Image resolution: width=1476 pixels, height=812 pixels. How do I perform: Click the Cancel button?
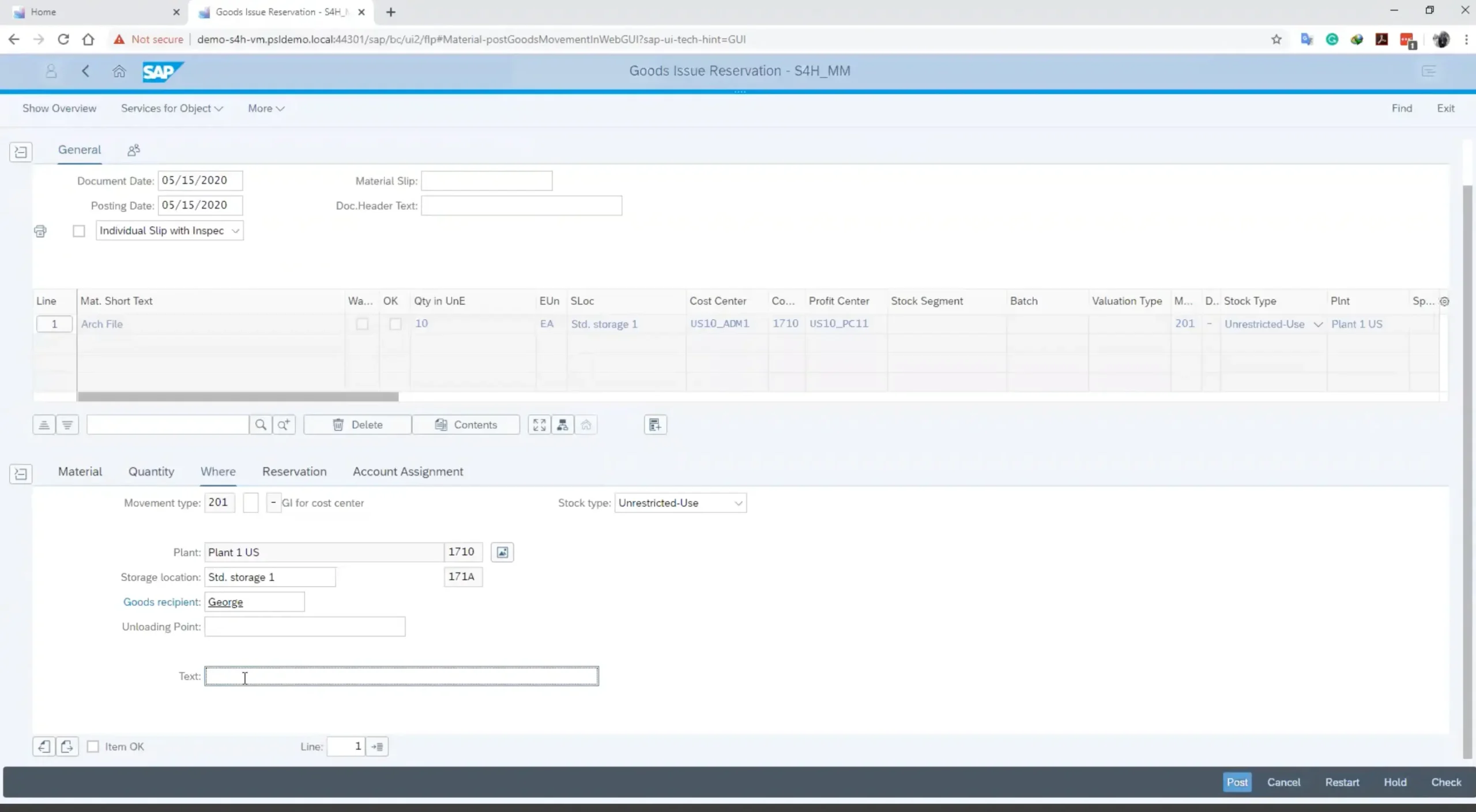pos(1283,783)
